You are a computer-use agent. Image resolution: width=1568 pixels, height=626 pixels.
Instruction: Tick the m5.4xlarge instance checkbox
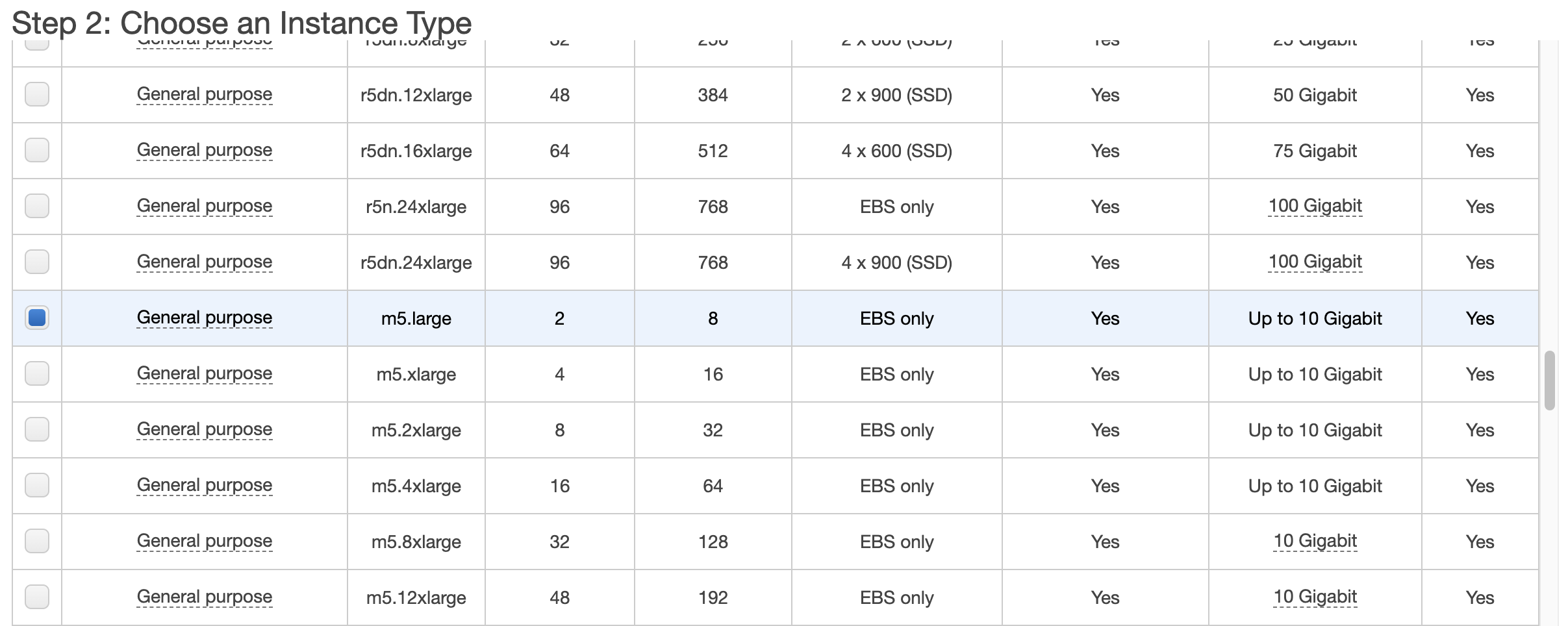point(37,485)
